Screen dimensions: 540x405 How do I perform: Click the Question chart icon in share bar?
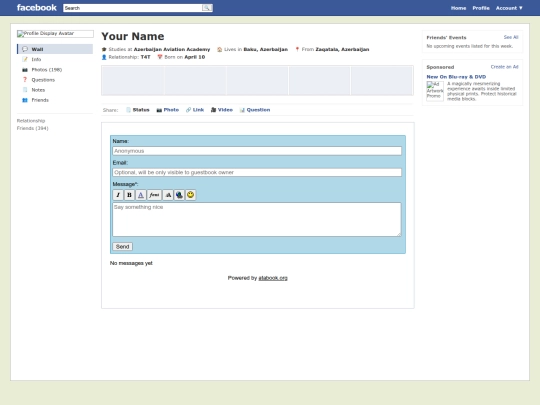(242, 110)
